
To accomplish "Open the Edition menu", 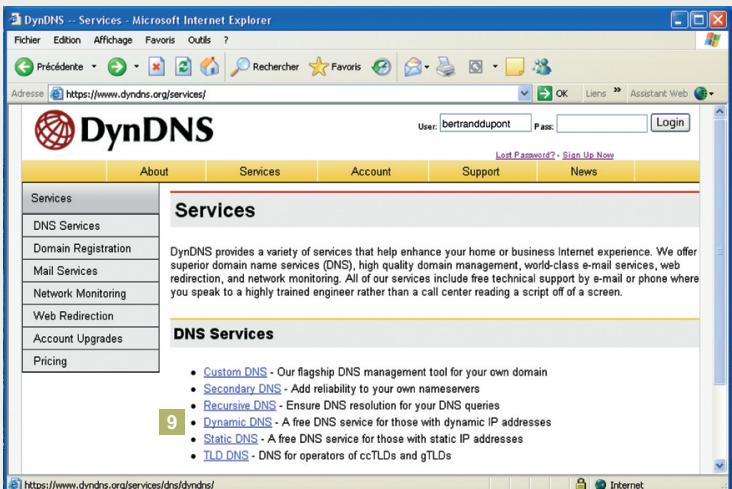I will coord(67,40).
